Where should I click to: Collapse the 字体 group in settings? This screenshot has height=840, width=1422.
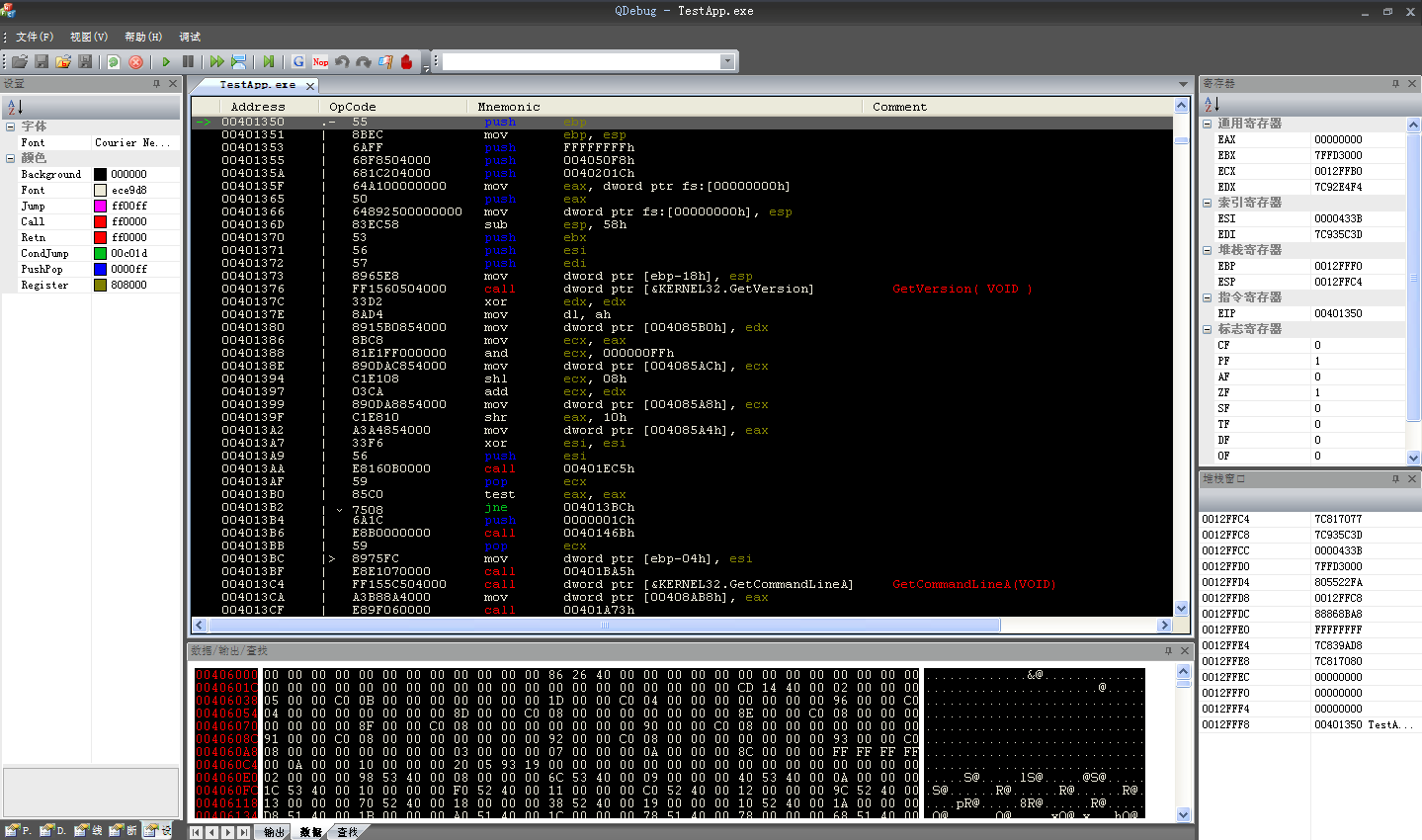(x=11, y=126)
